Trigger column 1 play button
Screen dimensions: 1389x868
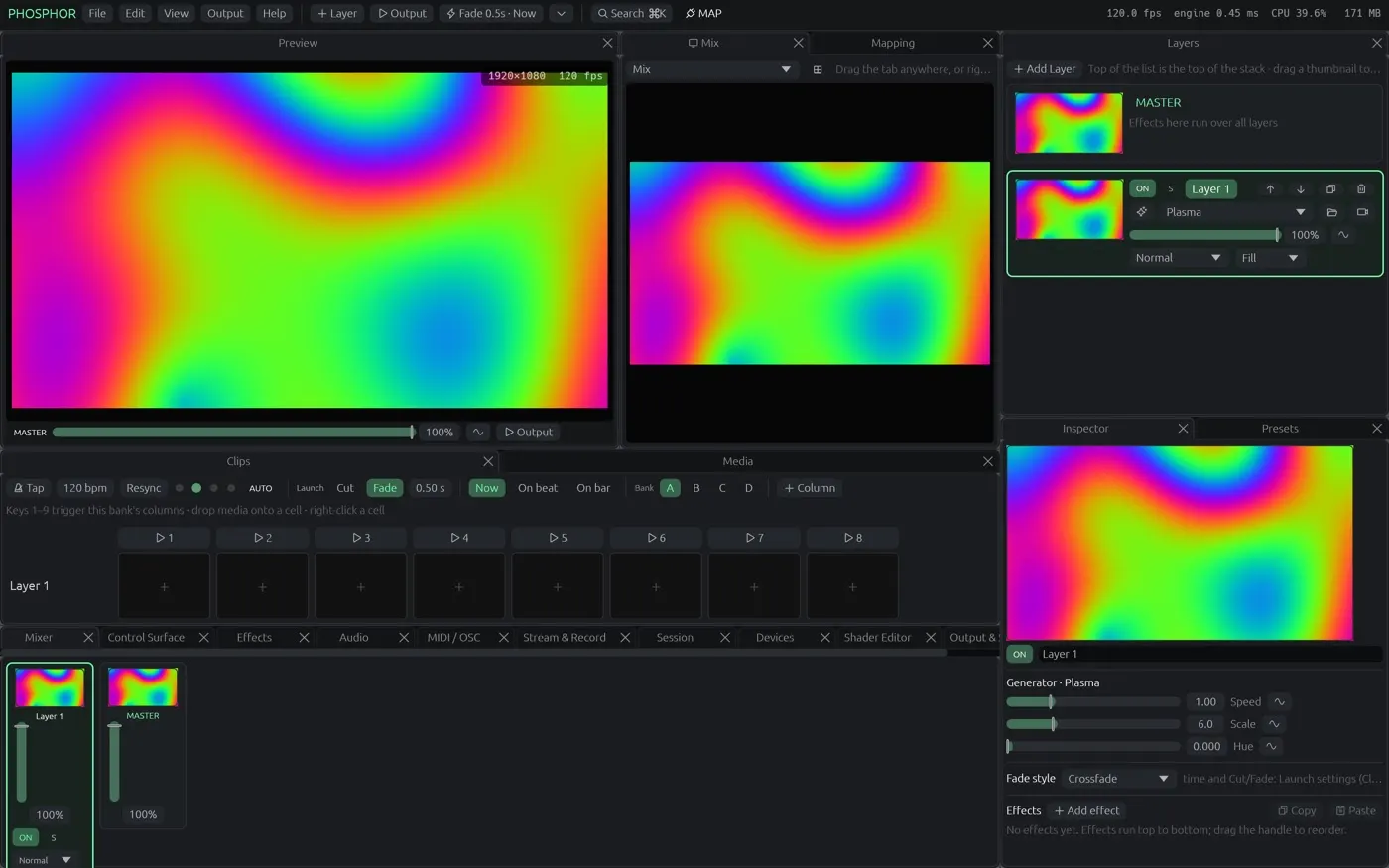click(x=164, y=538)
